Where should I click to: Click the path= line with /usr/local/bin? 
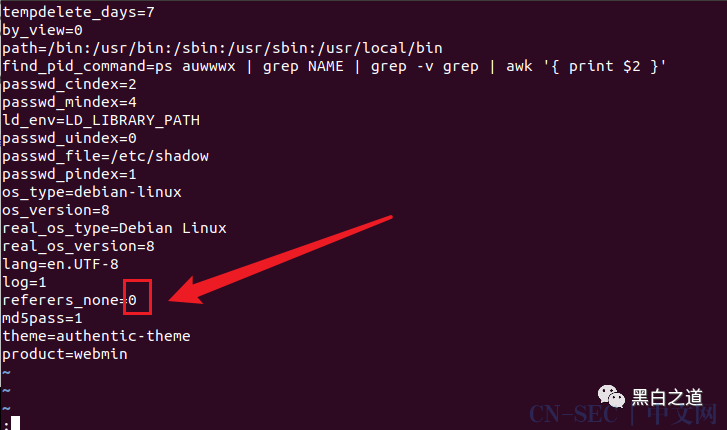[223, 48]
